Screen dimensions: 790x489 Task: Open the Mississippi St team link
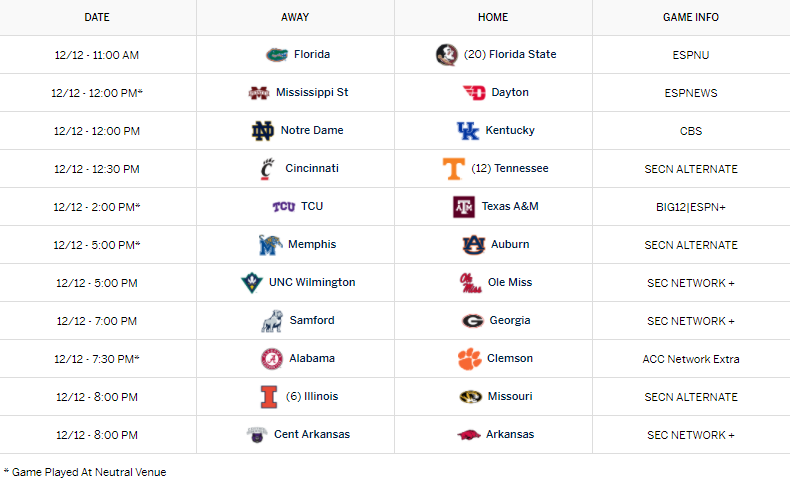pyautogui.click(x=312, y=93)
